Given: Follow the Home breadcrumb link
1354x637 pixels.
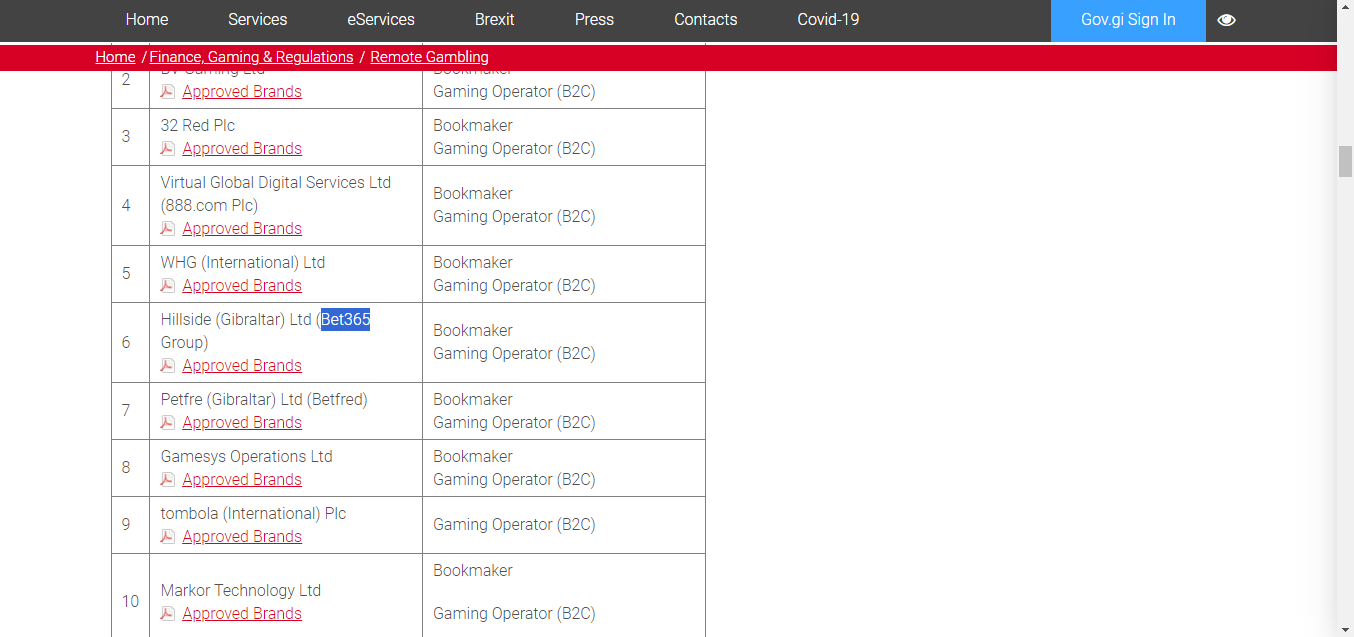Looking at the screenshot, I should (115, 57).
